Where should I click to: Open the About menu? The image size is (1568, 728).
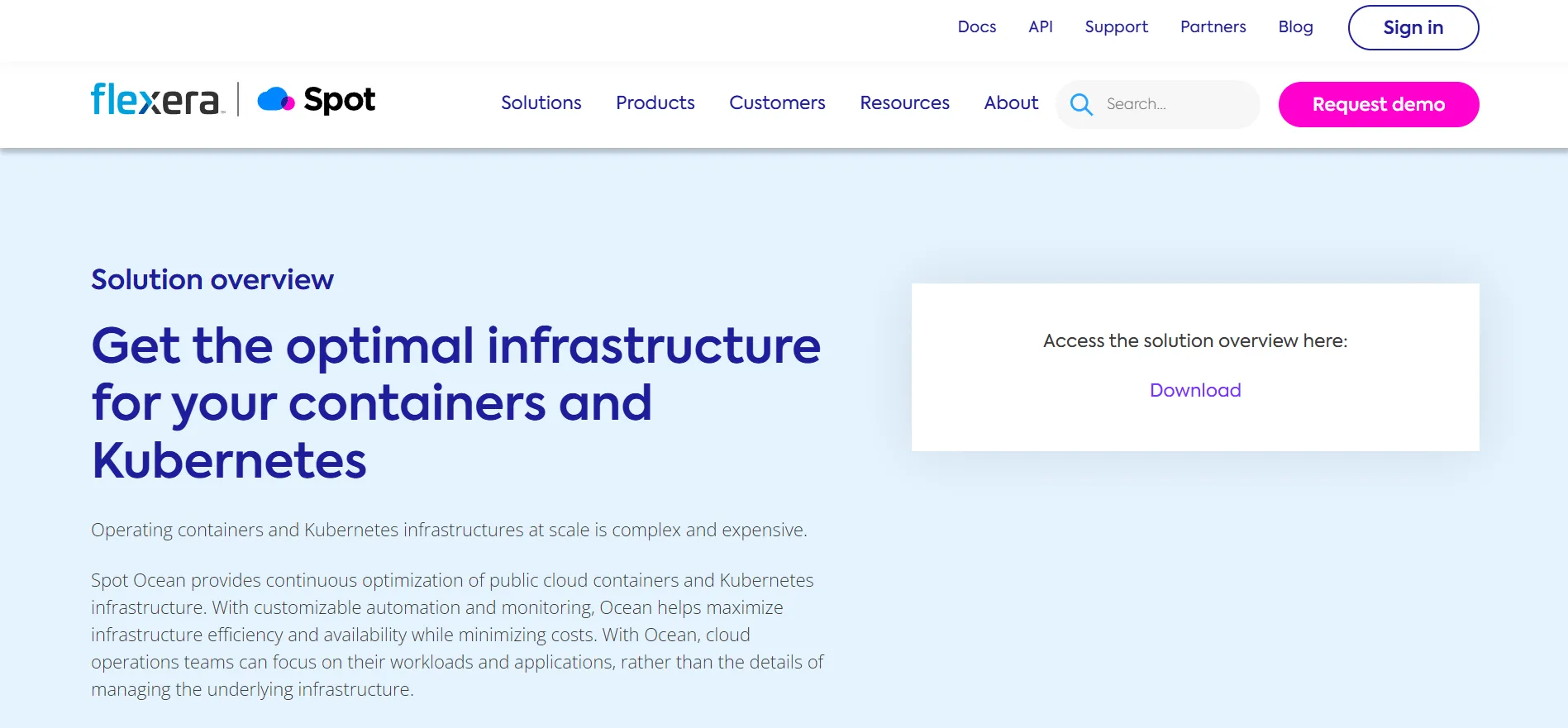1011,102
